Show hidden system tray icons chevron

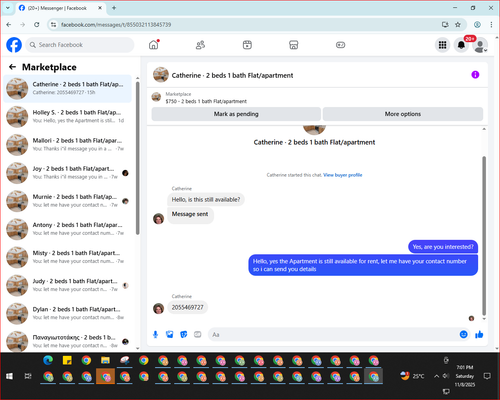(x=436, y=376)
